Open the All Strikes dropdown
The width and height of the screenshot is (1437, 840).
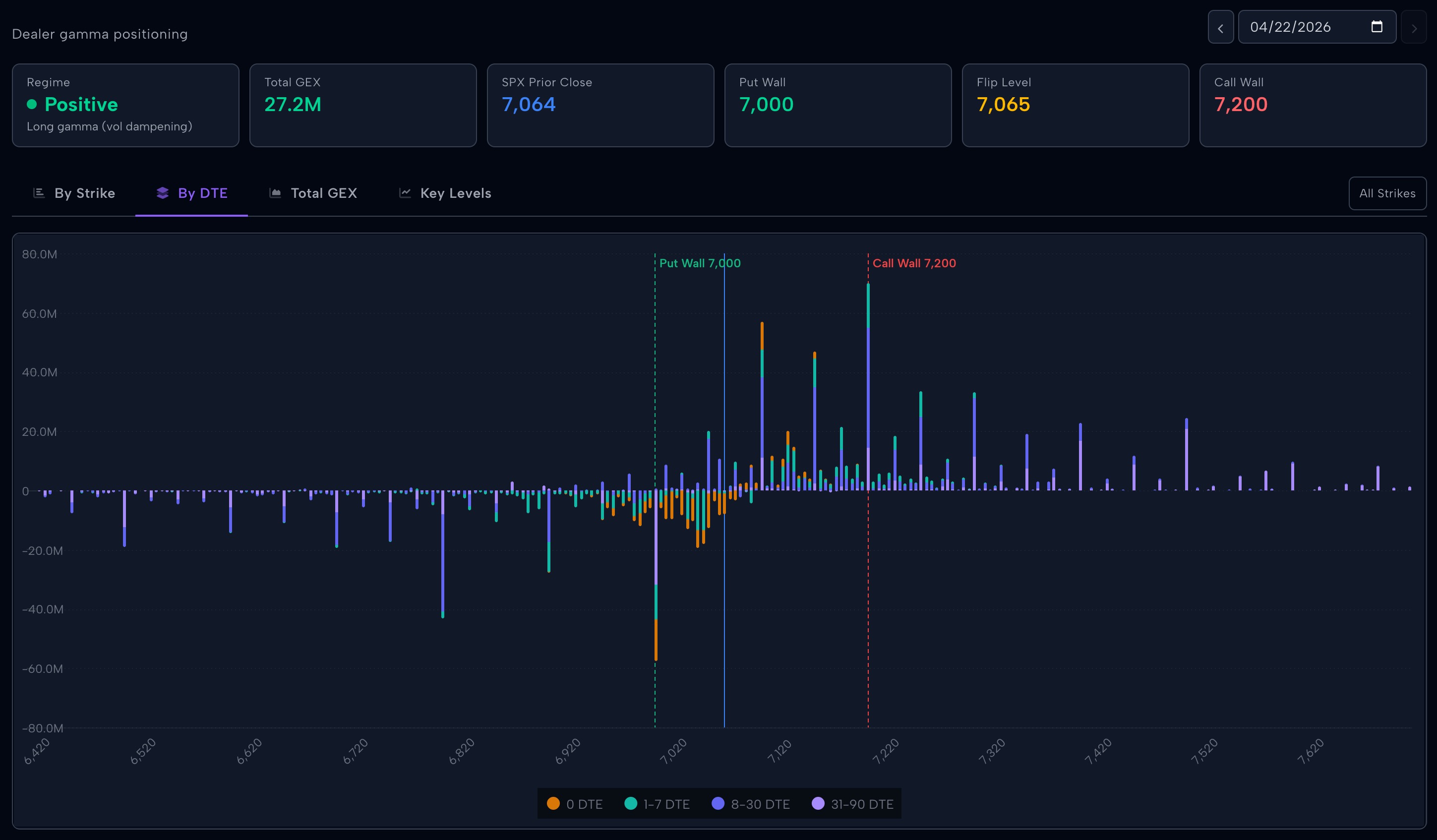tap(1387, 193)
